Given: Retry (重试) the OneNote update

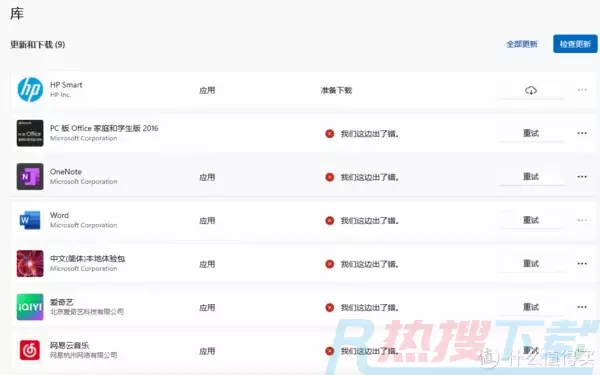Looking at the screenshot, I should (x=531, y=176).
